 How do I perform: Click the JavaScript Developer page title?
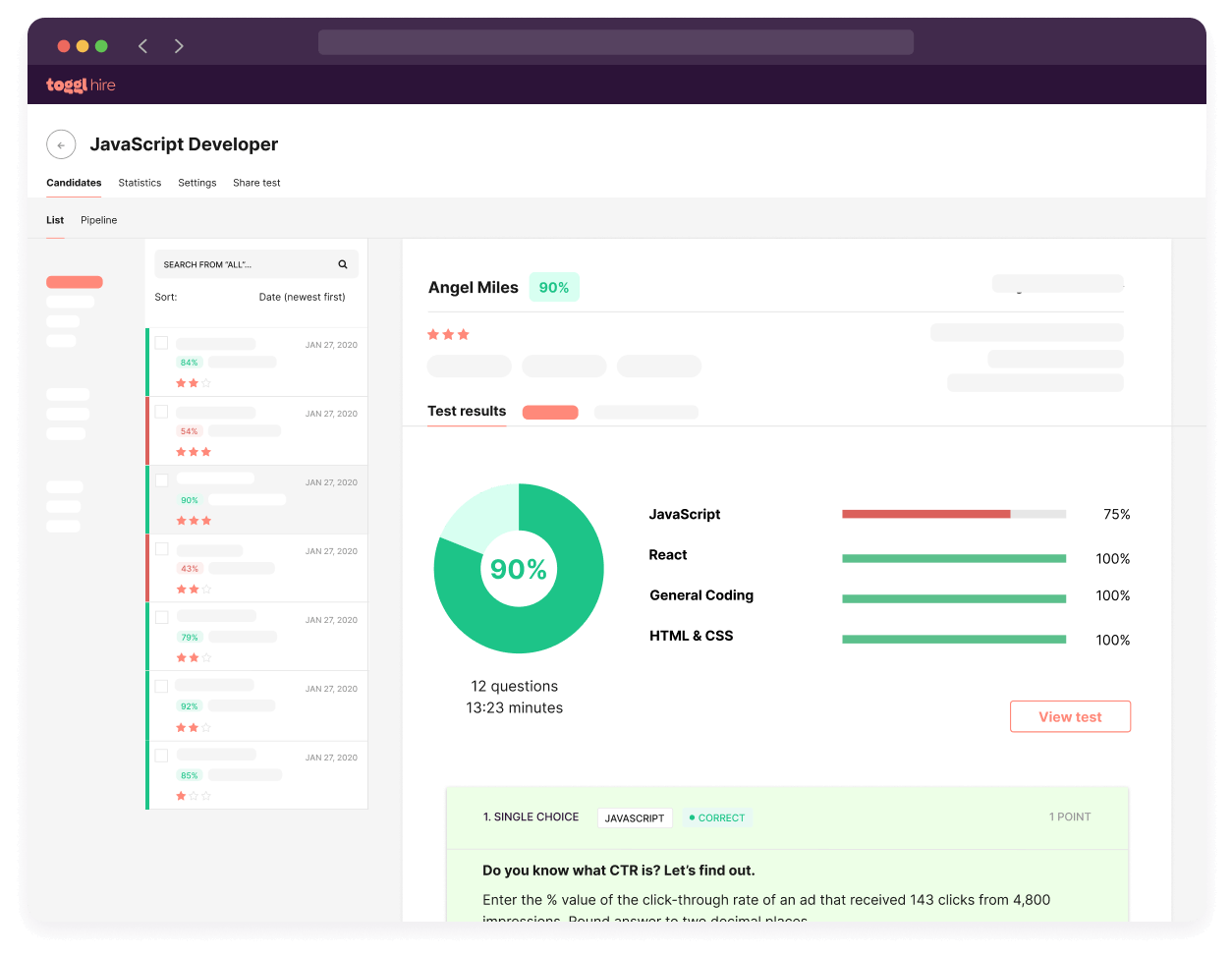pos(184,144)
